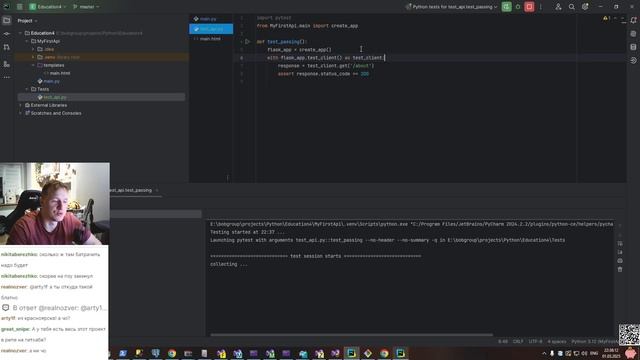Click the clear console trash icon
The image size is (640, 360).
(620, 269)
